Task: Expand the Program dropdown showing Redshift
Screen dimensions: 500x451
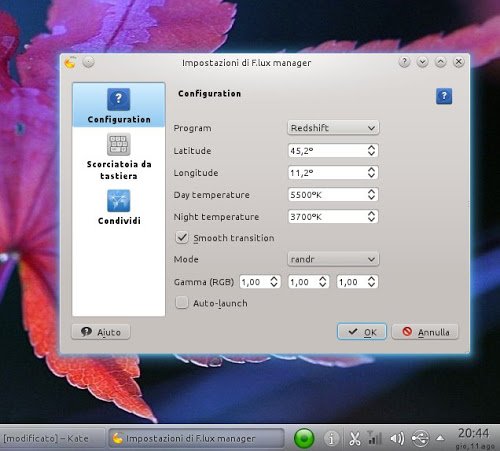Action: click(x=333, y=128)
